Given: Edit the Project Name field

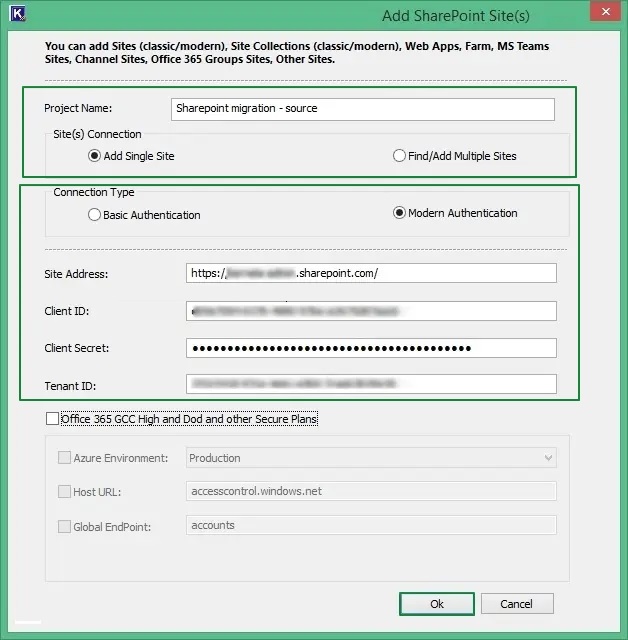Looking at the screenshot, I should click(x=363, y=109).
